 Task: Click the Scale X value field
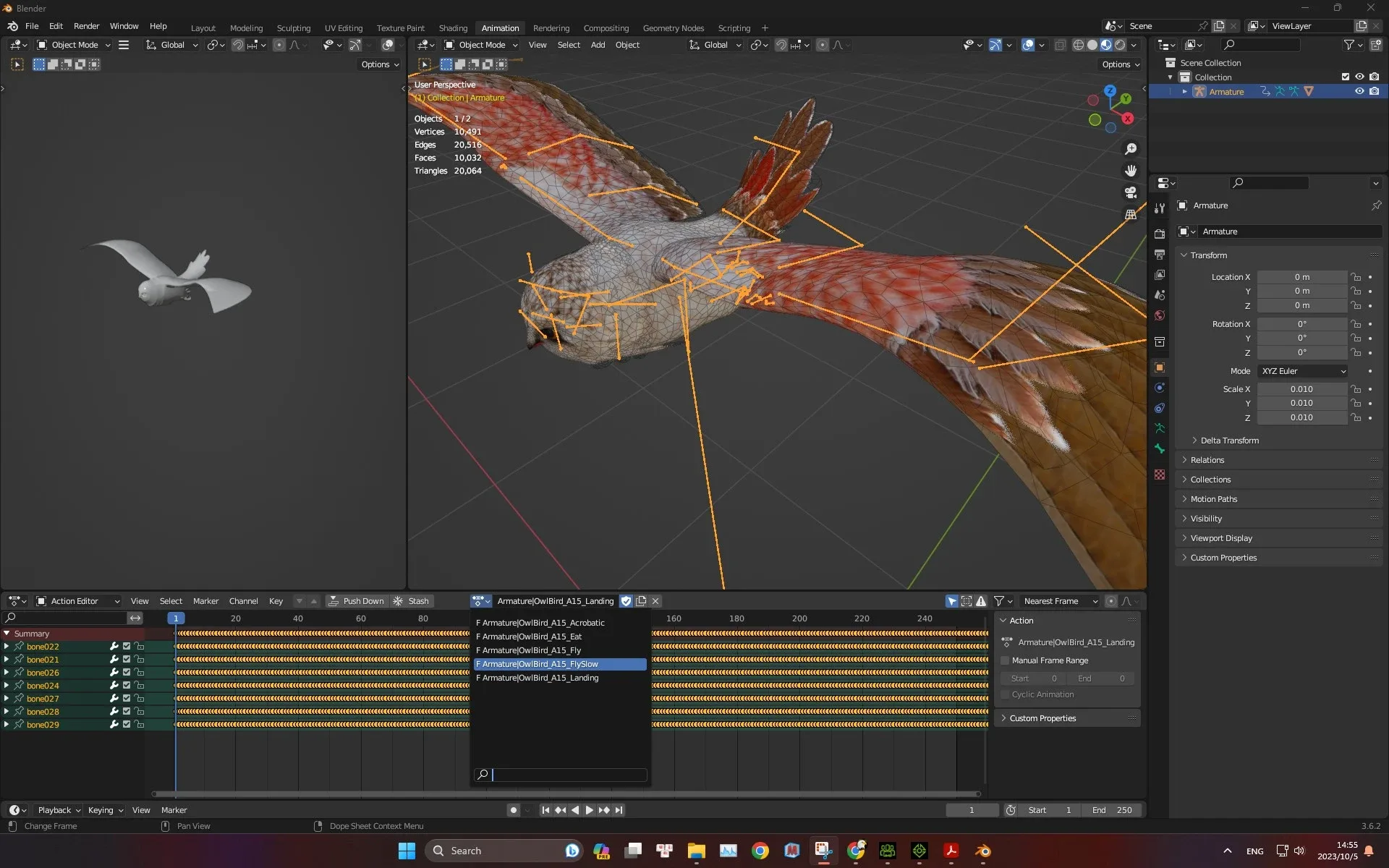(1301, 389)
